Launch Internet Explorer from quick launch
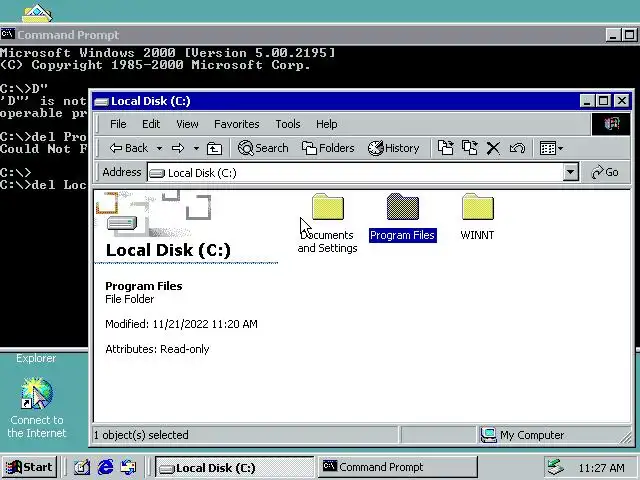The height and width of the screenshot is (480, 640). [105, 467]
